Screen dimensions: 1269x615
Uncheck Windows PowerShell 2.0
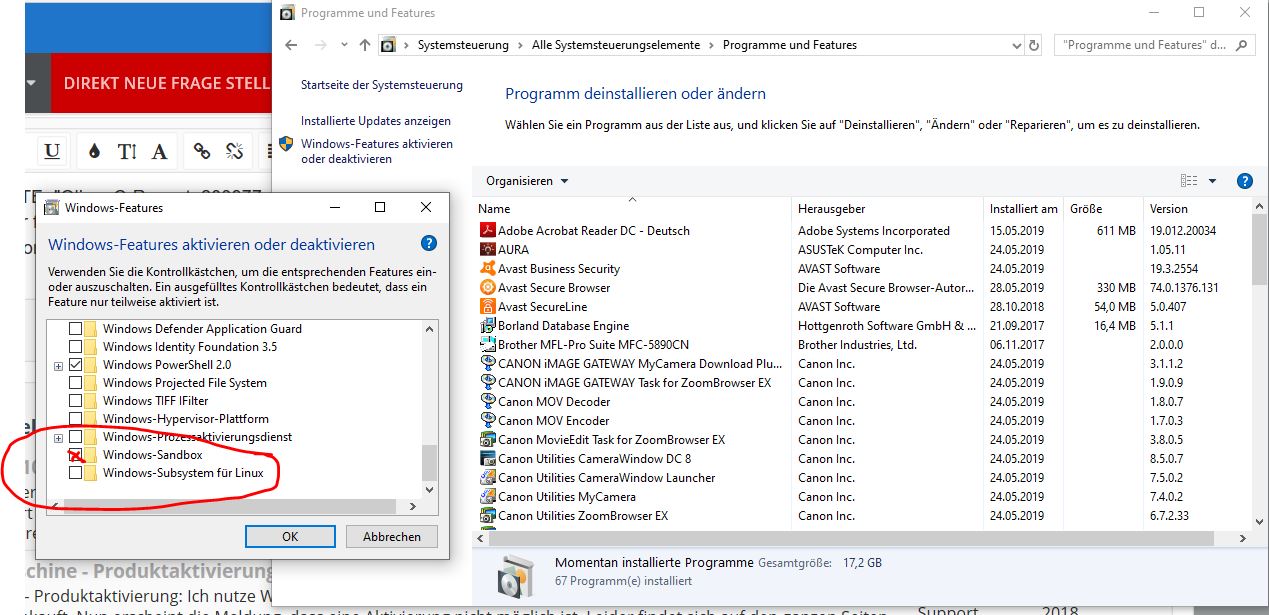75,365
